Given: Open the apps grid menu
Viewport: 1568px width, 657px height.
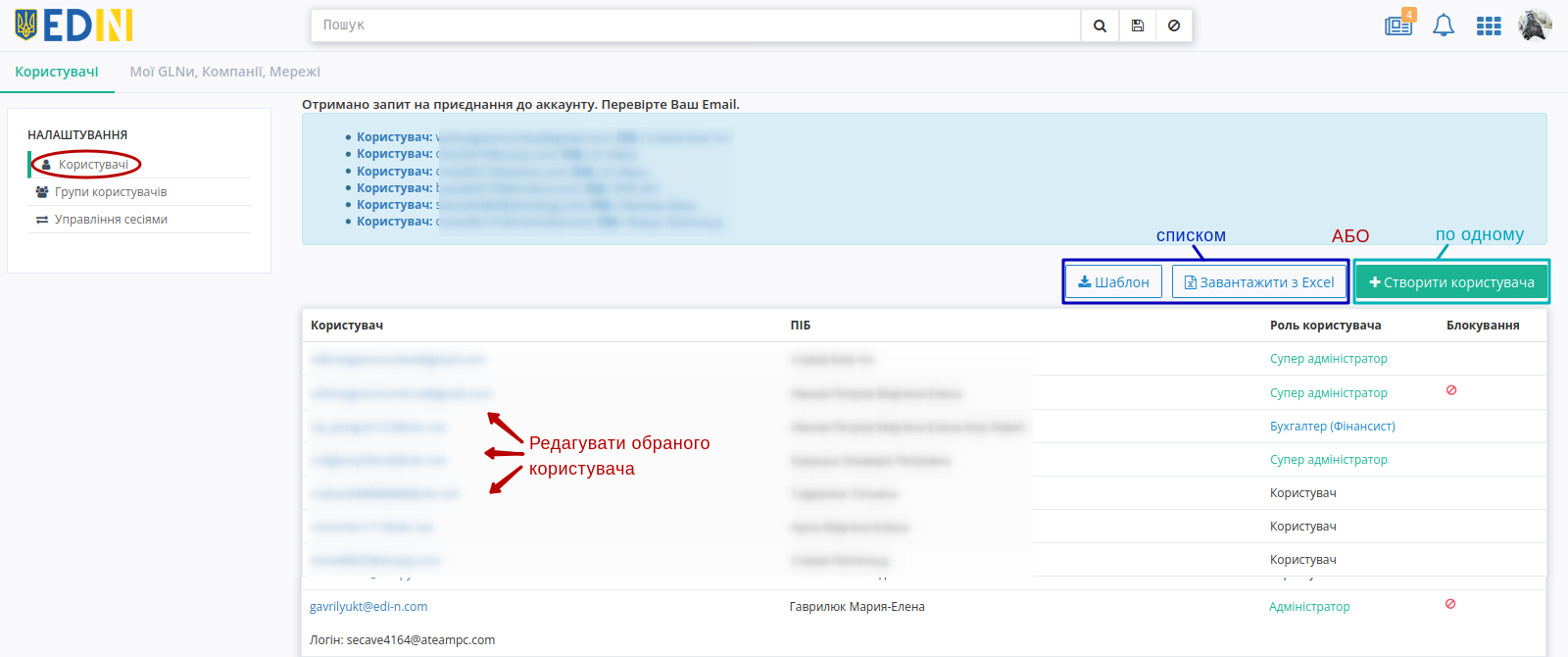Looking at the screenshot, I should (x=1489, y=26).
